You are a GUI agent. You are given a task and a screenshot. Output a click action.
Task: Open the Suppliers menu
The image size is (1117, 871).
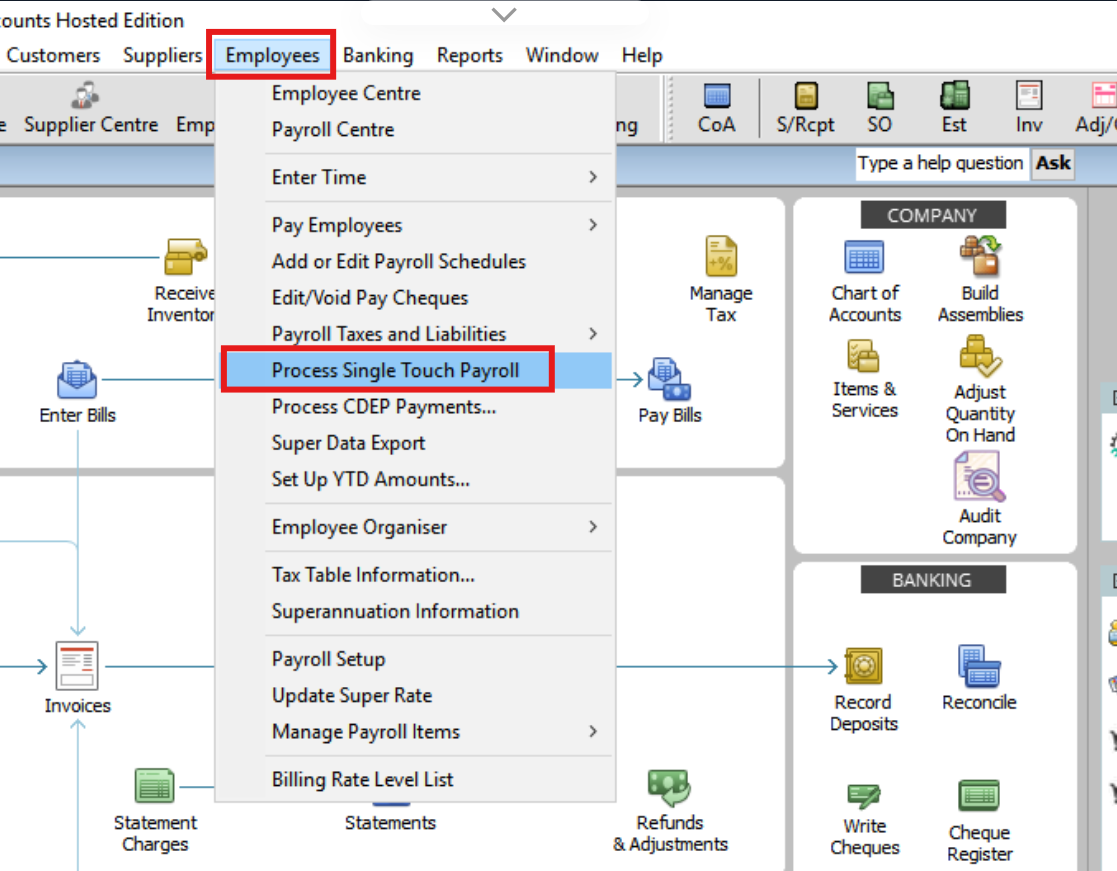click(x=162, y=55)
